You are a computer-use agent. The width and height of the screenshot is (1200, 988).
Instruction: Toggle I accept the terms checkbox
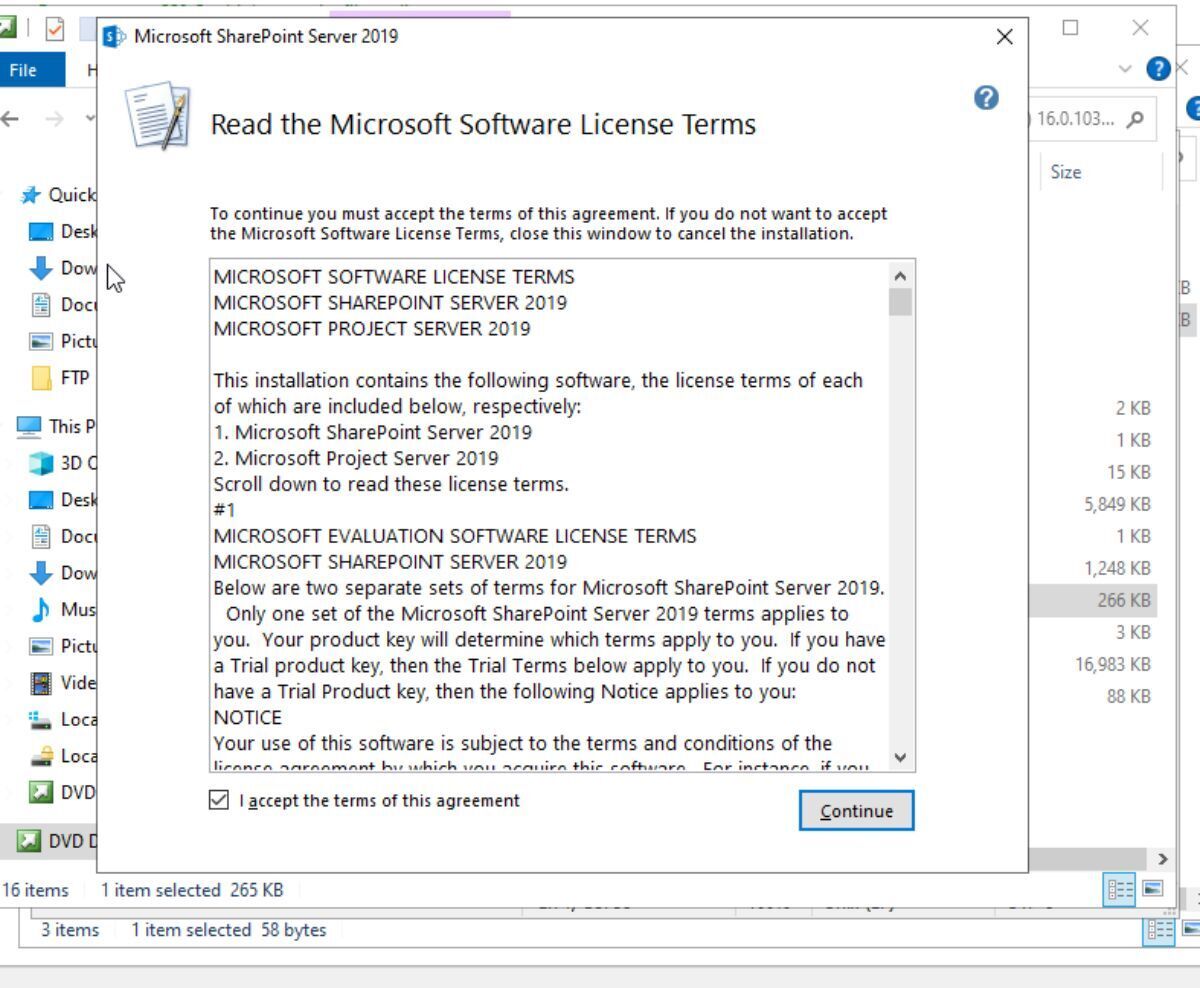[x=219, y=800]
